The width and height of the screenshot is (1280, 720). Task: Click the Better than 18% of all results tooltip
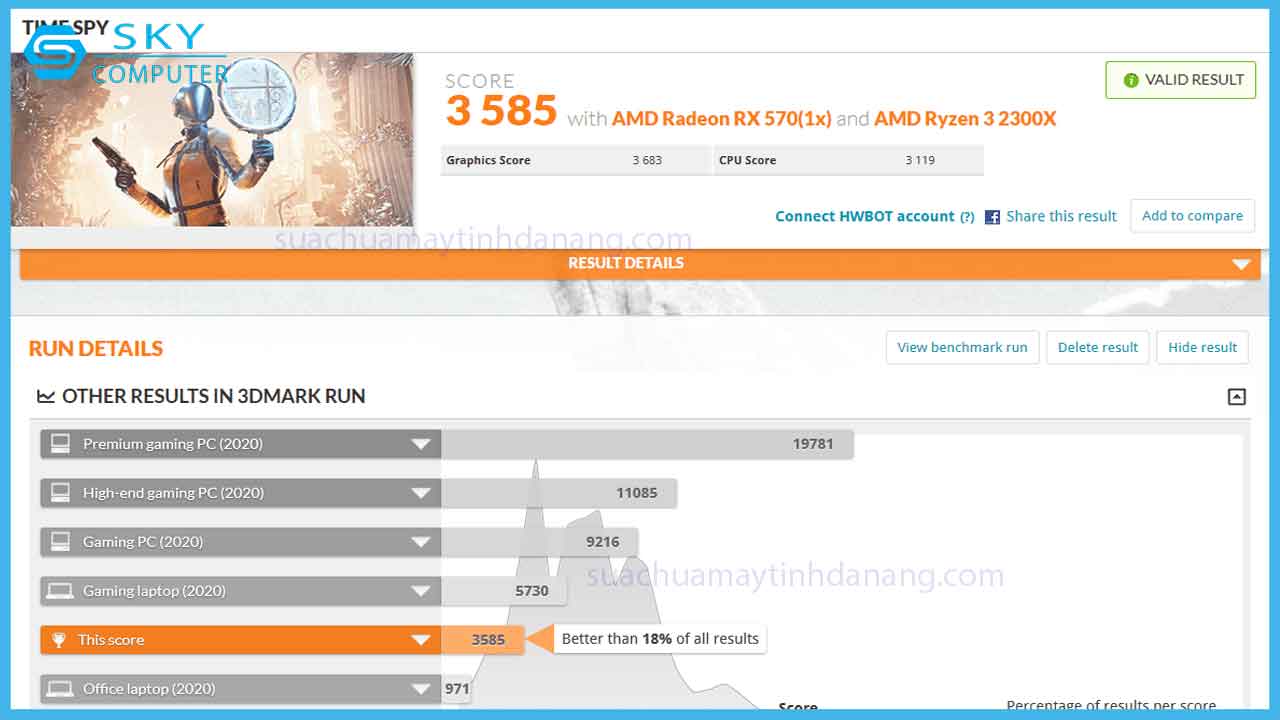[x=660, y=639]
